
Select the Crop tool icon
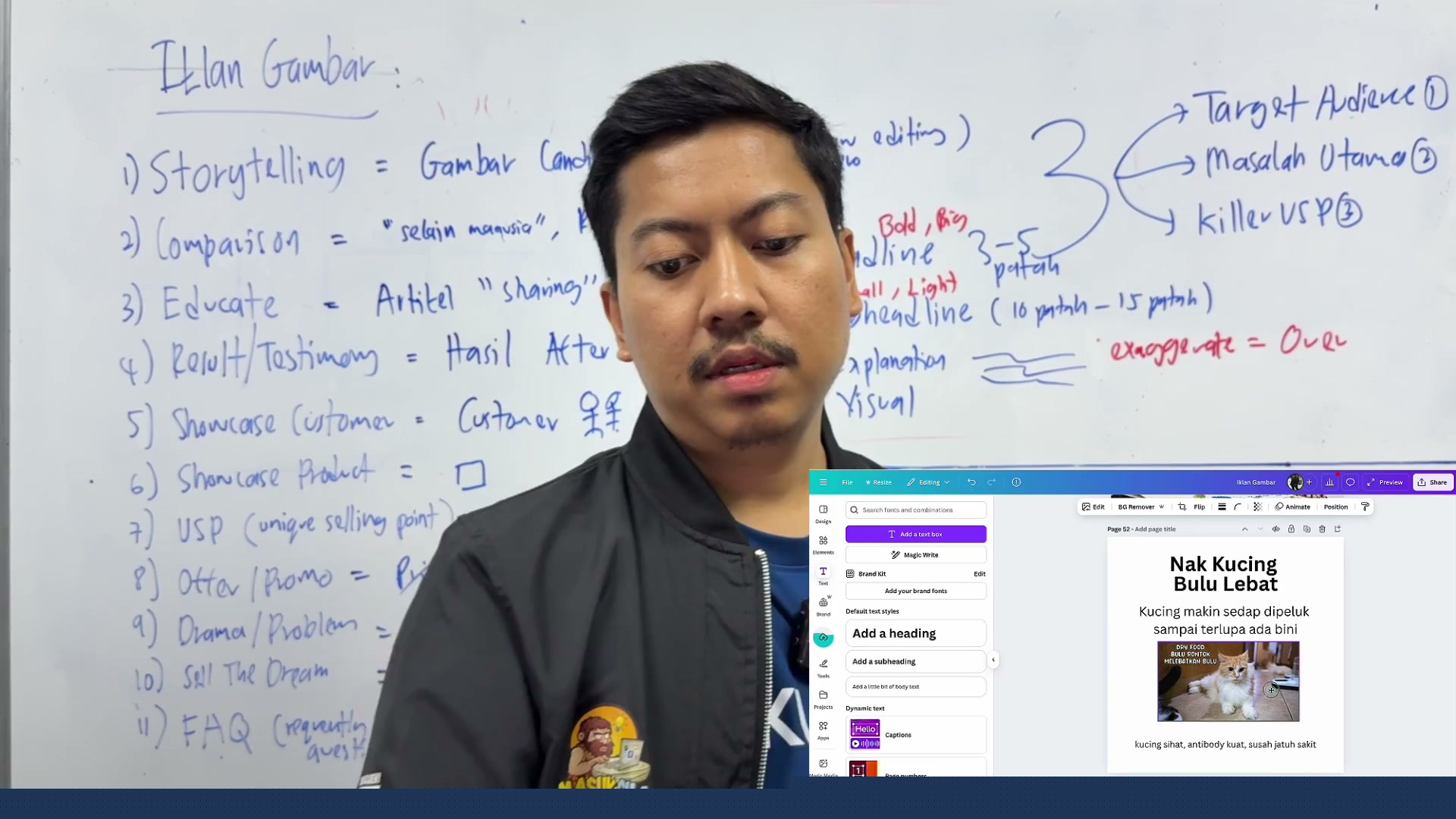coord(1181,507)
